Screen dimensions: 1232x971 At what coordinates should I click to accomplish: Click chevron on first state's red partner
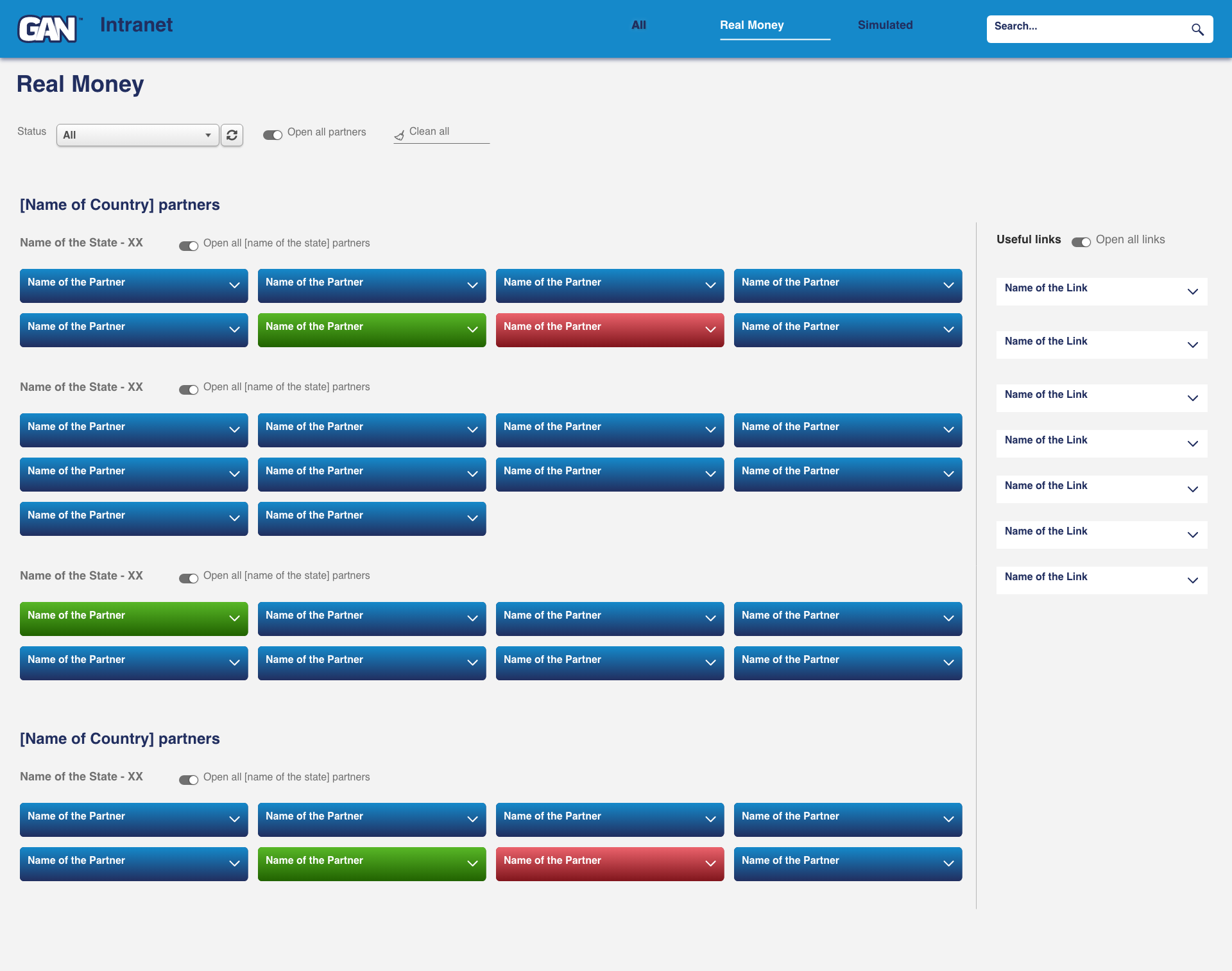coord(710,330)
